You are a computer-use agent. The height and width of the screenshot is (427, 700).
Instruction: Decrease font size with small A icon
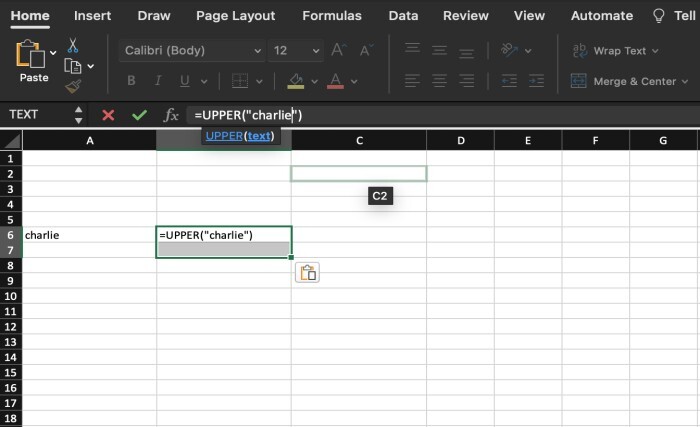(x=367, y=50)
